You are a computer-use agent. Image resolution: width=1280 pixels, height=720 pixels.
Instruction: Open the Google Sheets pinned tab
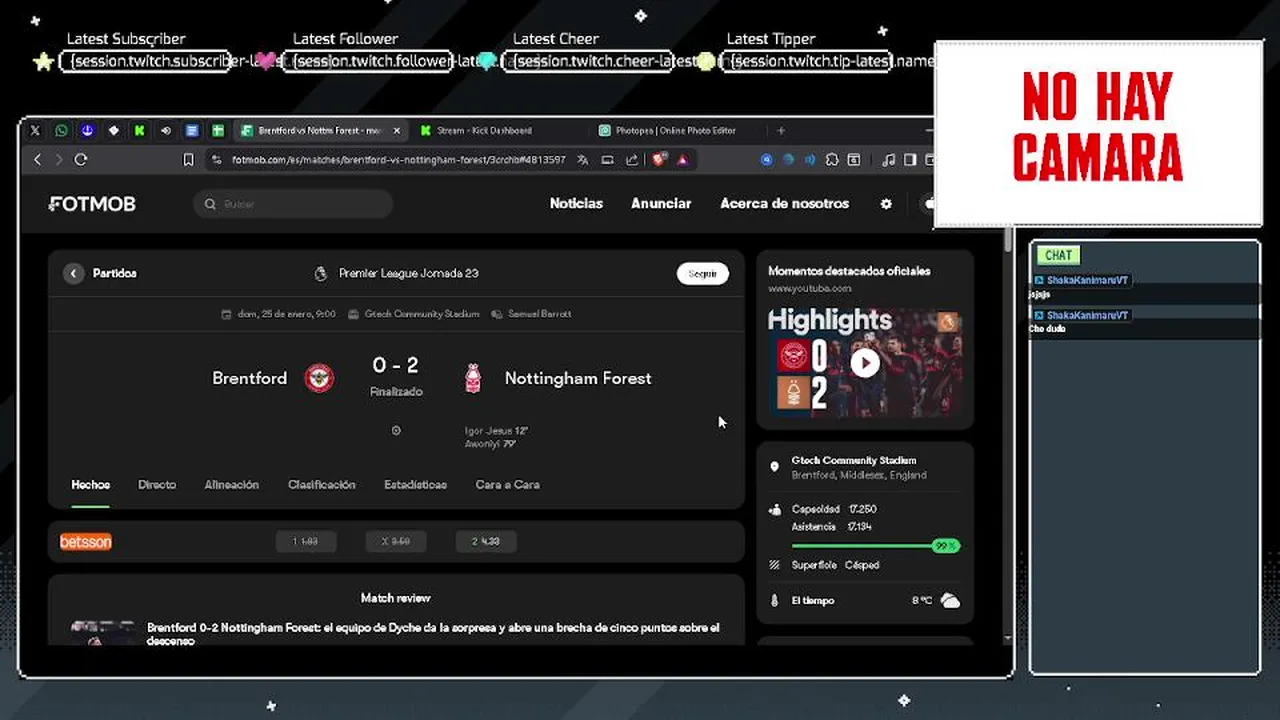click(218, 130)
